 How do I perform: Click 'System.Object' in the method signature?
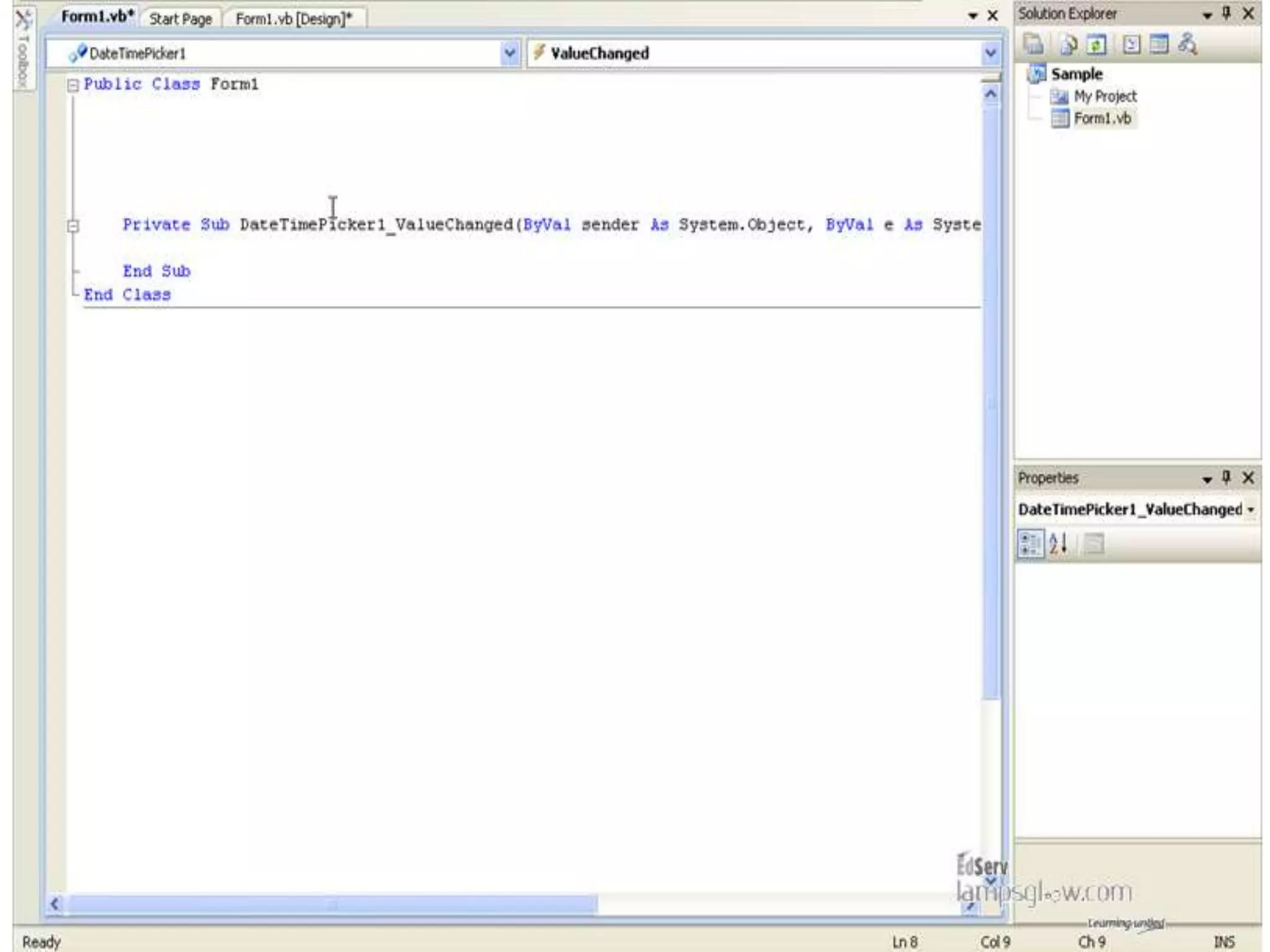(742, 225)
